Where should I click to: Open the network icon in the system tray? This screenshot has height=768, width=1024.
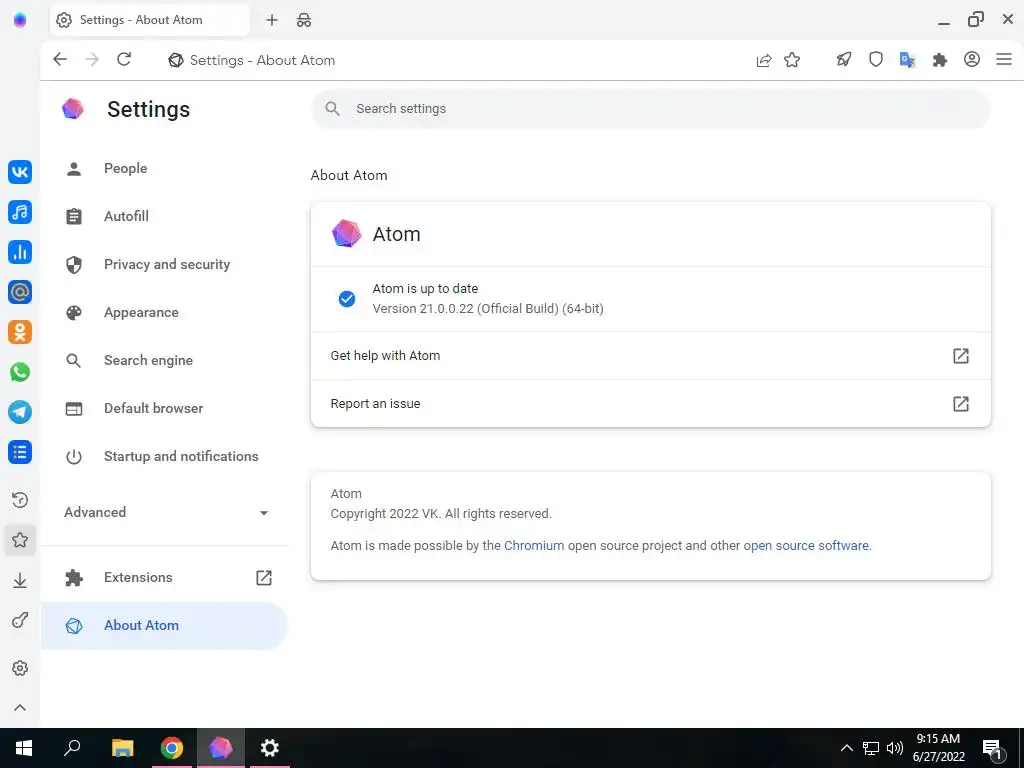click(x=871, y=748)
